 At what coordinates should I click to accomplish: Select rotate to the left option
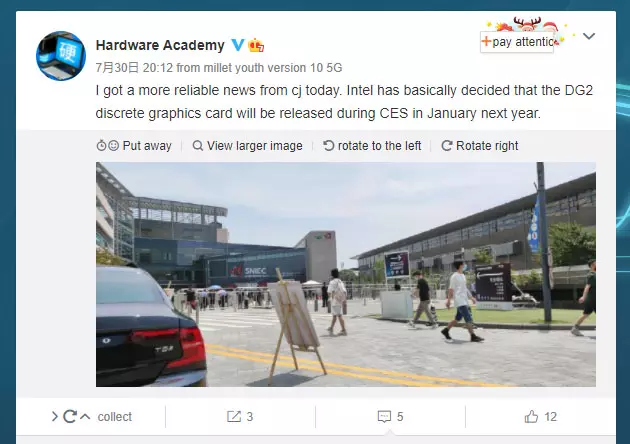(372, 145)
